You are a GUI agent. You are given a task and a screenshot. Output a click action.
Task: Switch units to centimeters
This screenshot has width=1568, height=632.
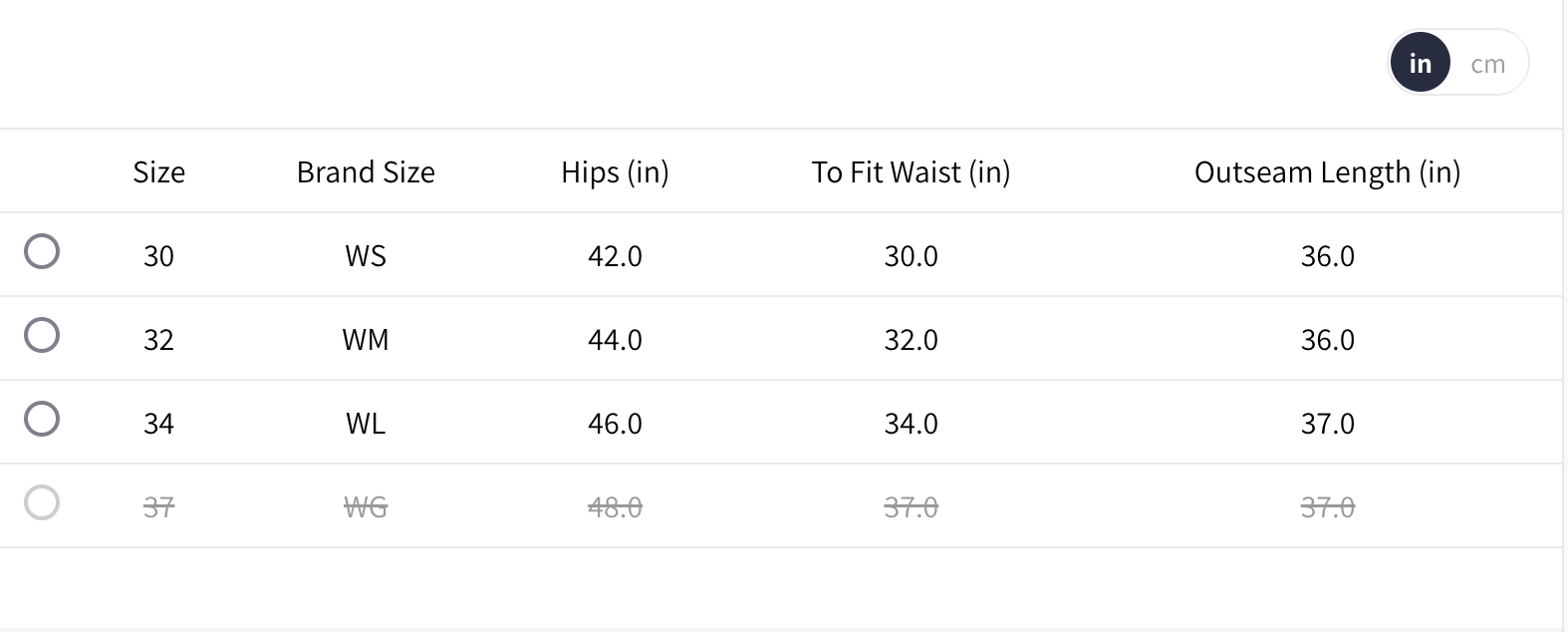[1487, 64]
